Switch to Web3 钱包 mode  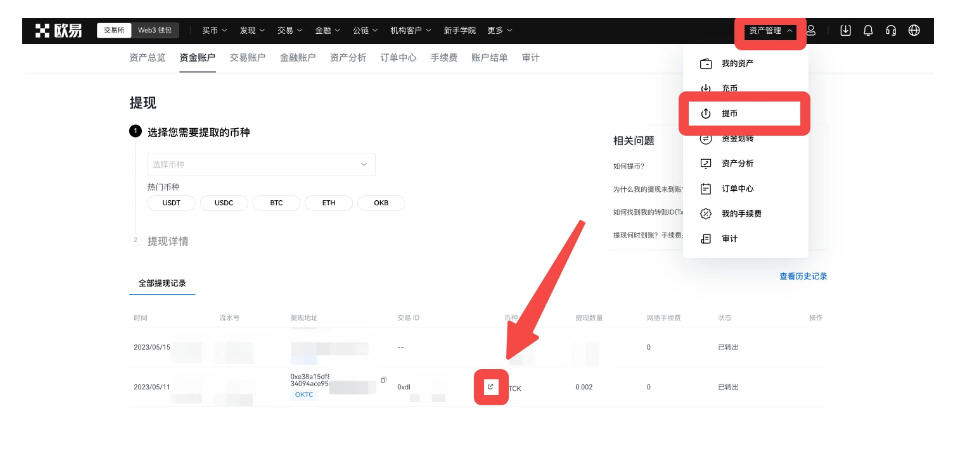(x=155, y=30)
